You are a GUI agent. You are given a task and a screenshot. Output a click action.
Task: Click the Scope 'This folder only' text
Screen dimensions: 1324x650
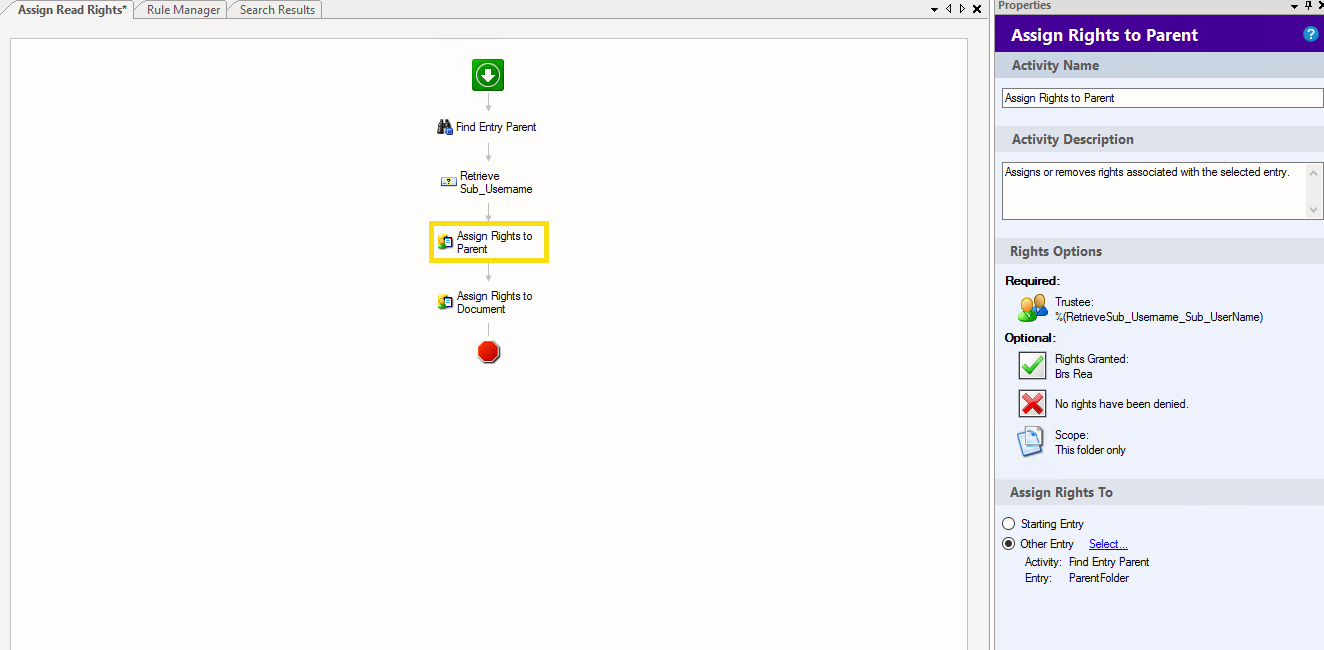[x=1090, y=450]
